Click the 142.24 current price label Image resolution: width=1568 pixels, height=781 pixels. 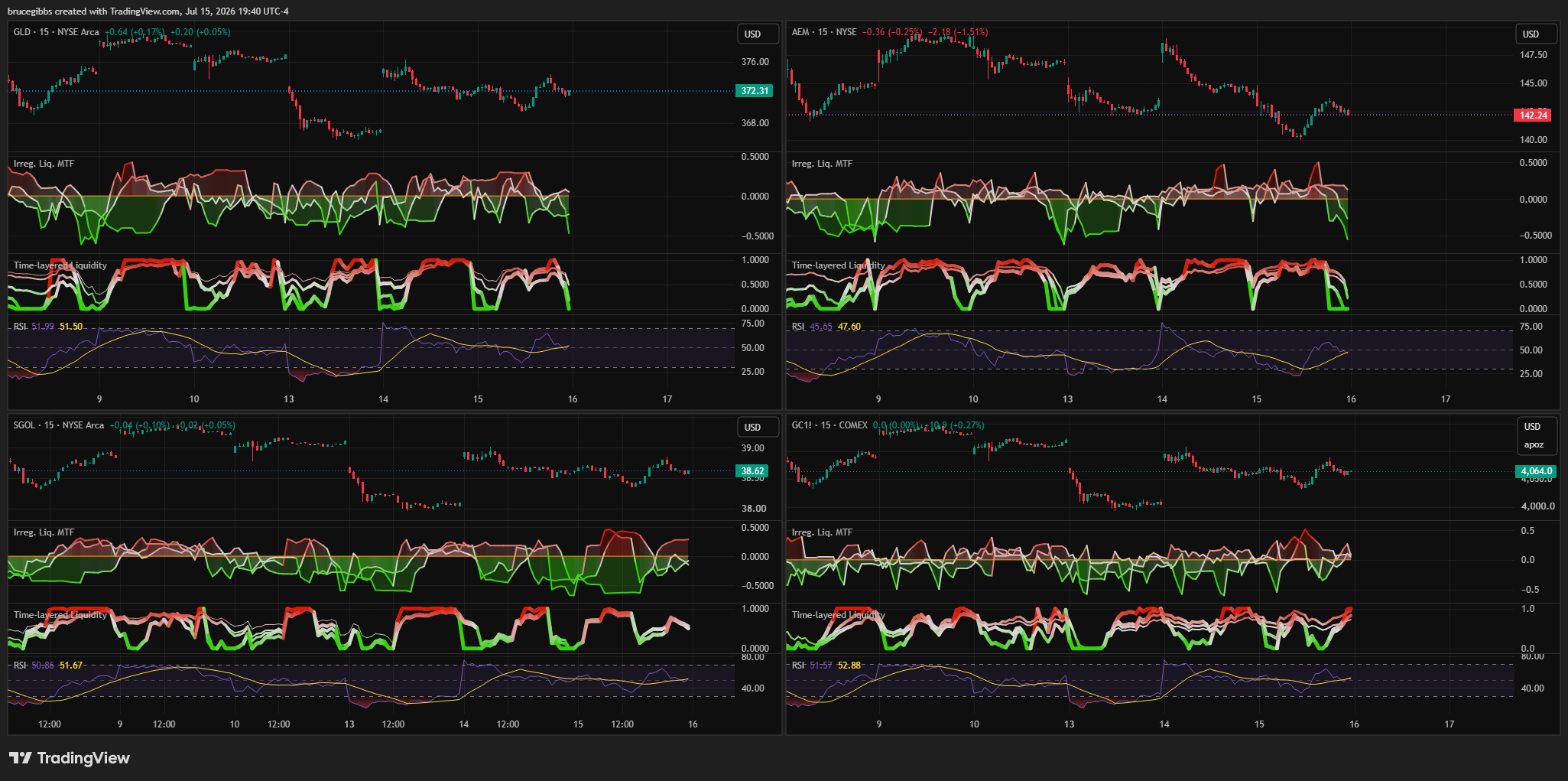1533,116
